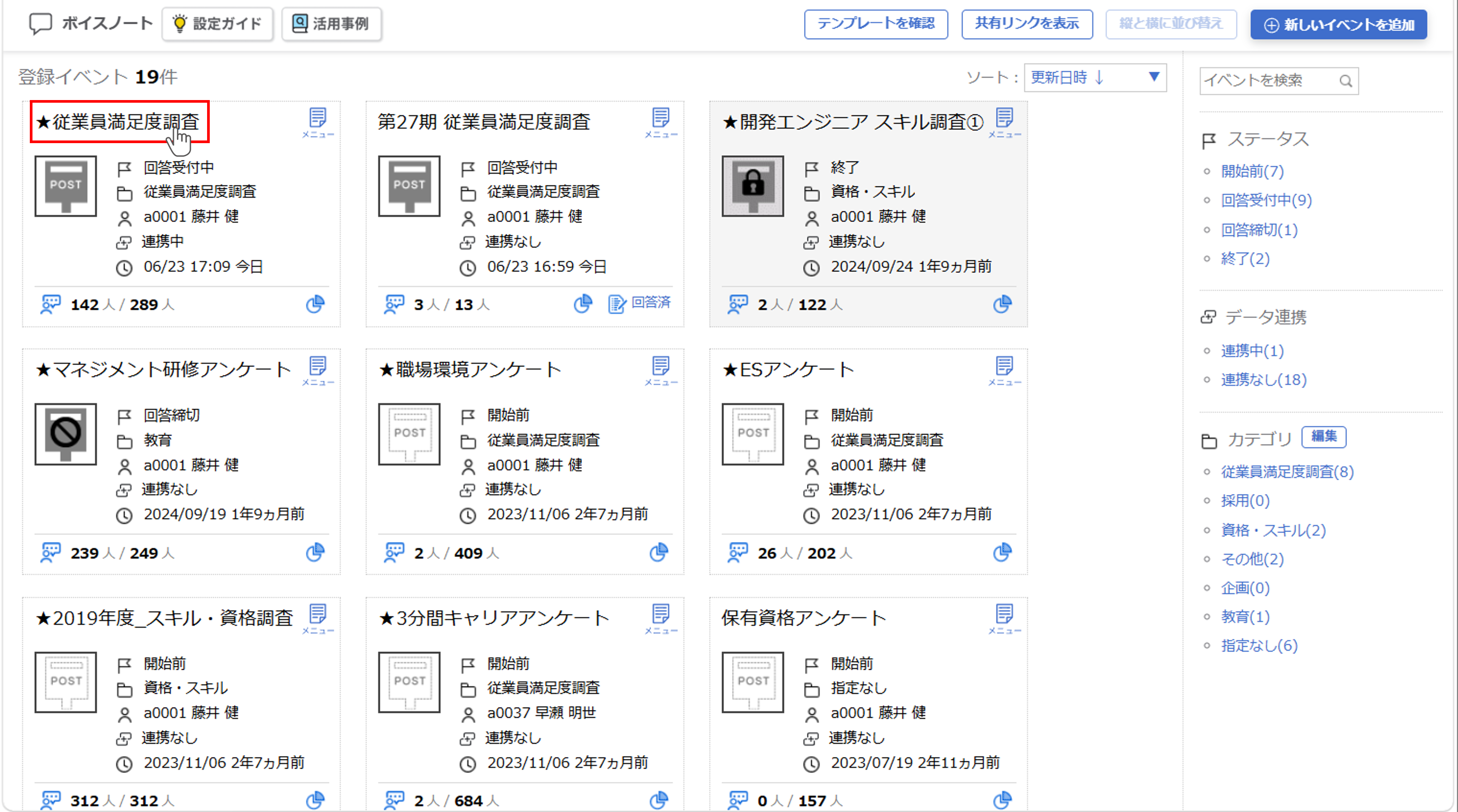Filter by status 回答受付中(9)
The image size is (1458, 812).
(x=1266, y=200)
